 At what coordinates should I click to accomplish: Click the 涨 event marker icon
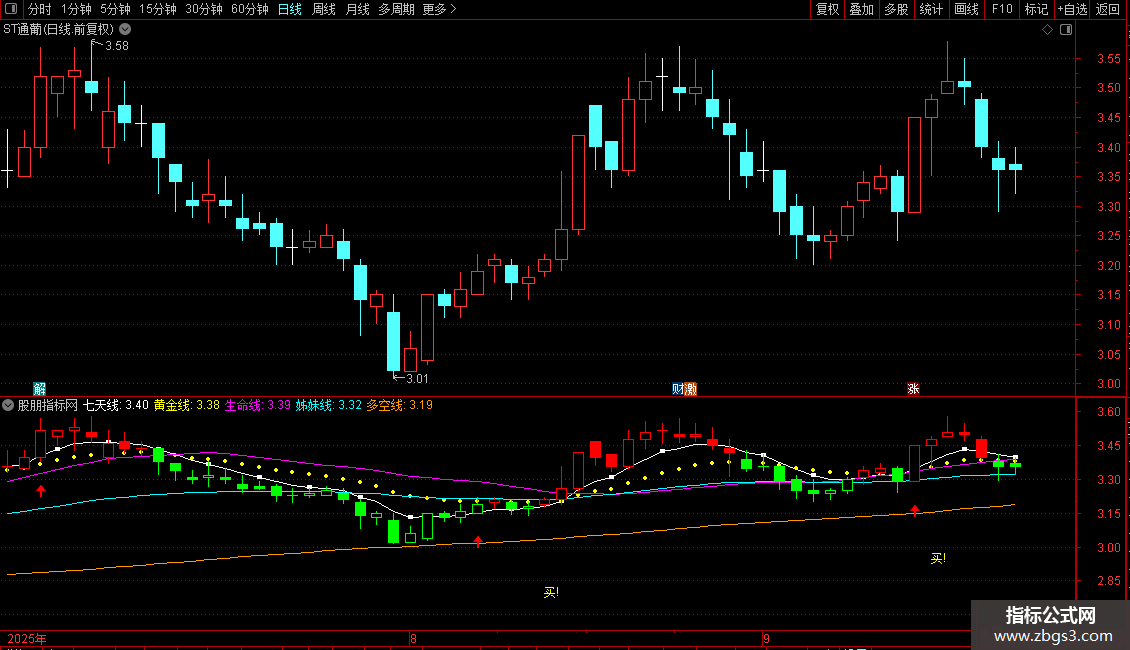[x=913, y=389]
